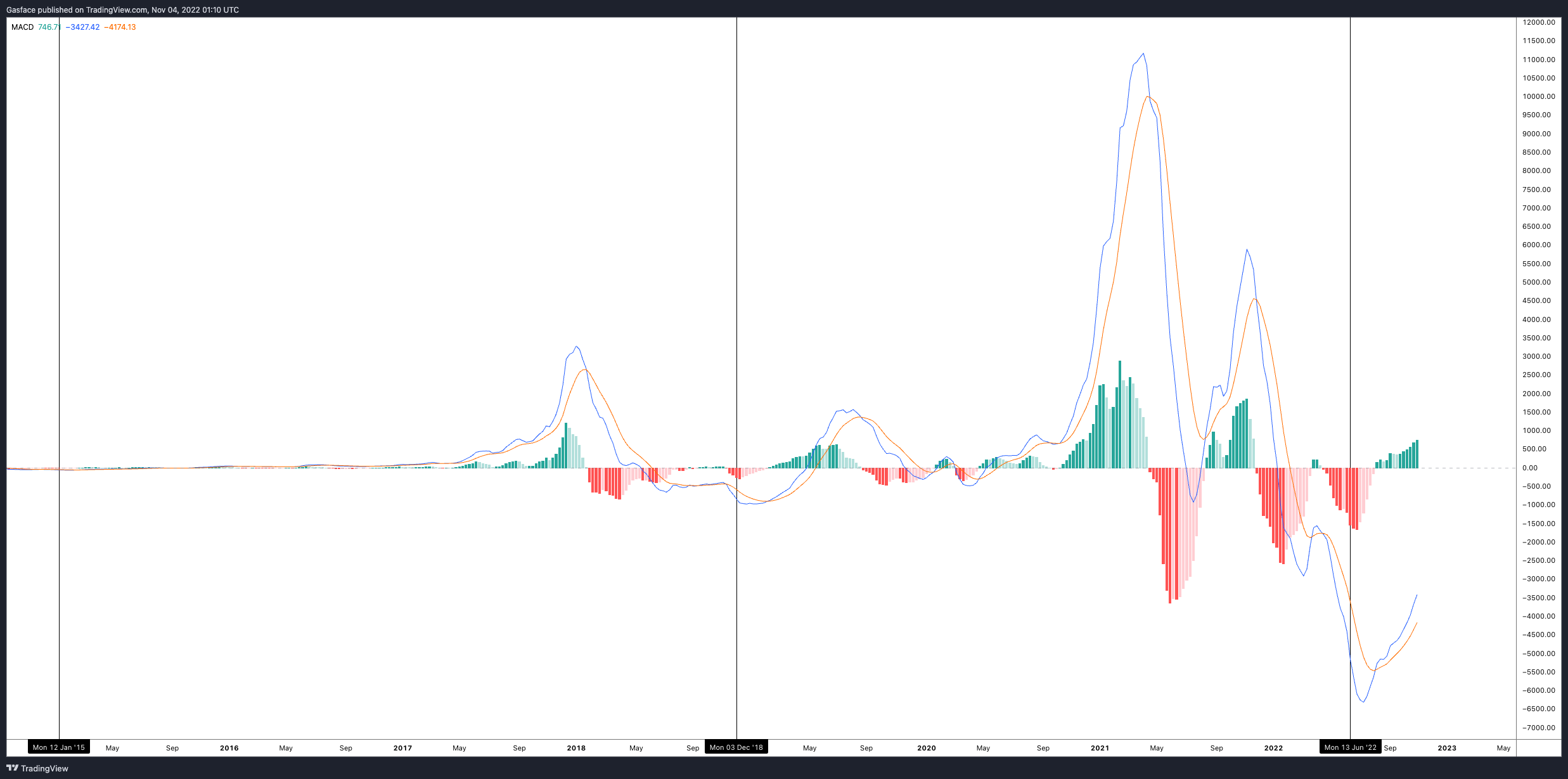Click the blue MACD value −3427.42
This screenshot has height=779, width=1568.
click(82, 27)
